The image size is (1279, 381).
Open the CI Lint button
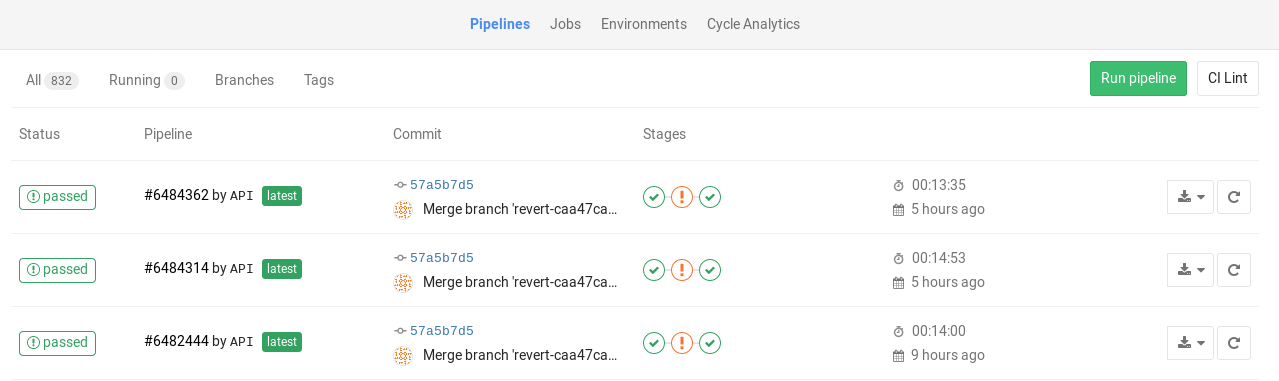point(1227,78)
